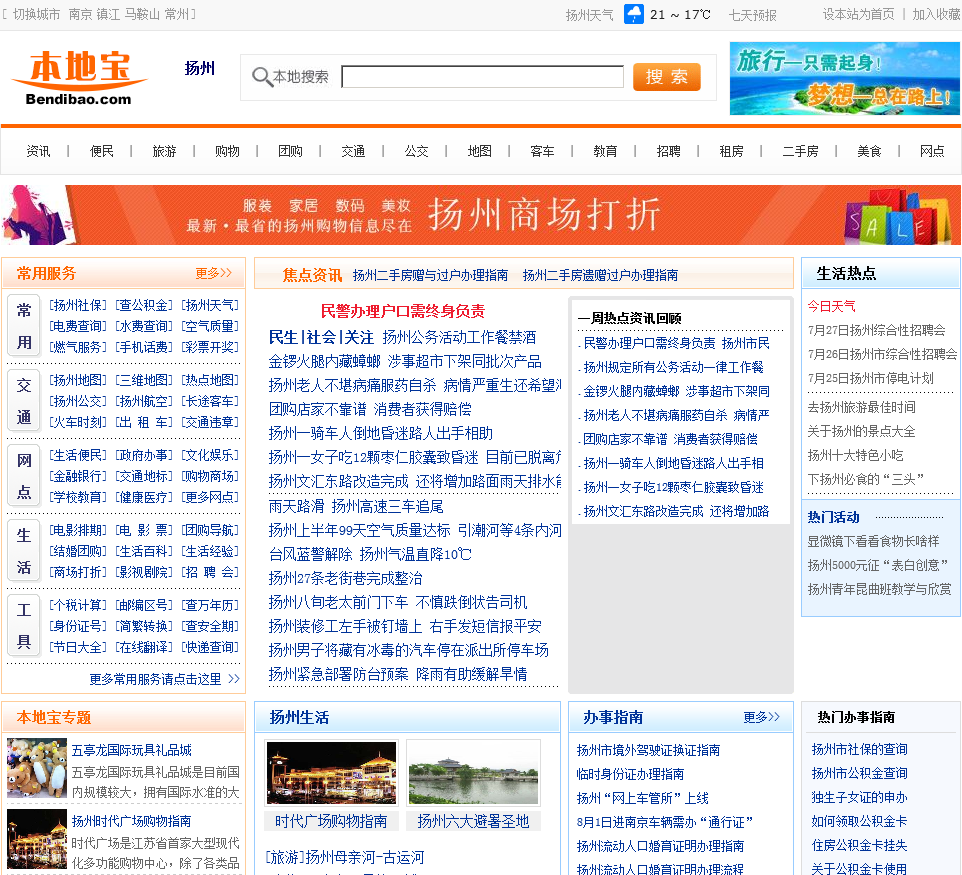Open the 五亭龙国际玩具礼品城 toy thumbnail
The height and width of the screenshot is (875, 962).
pos(37,768)
